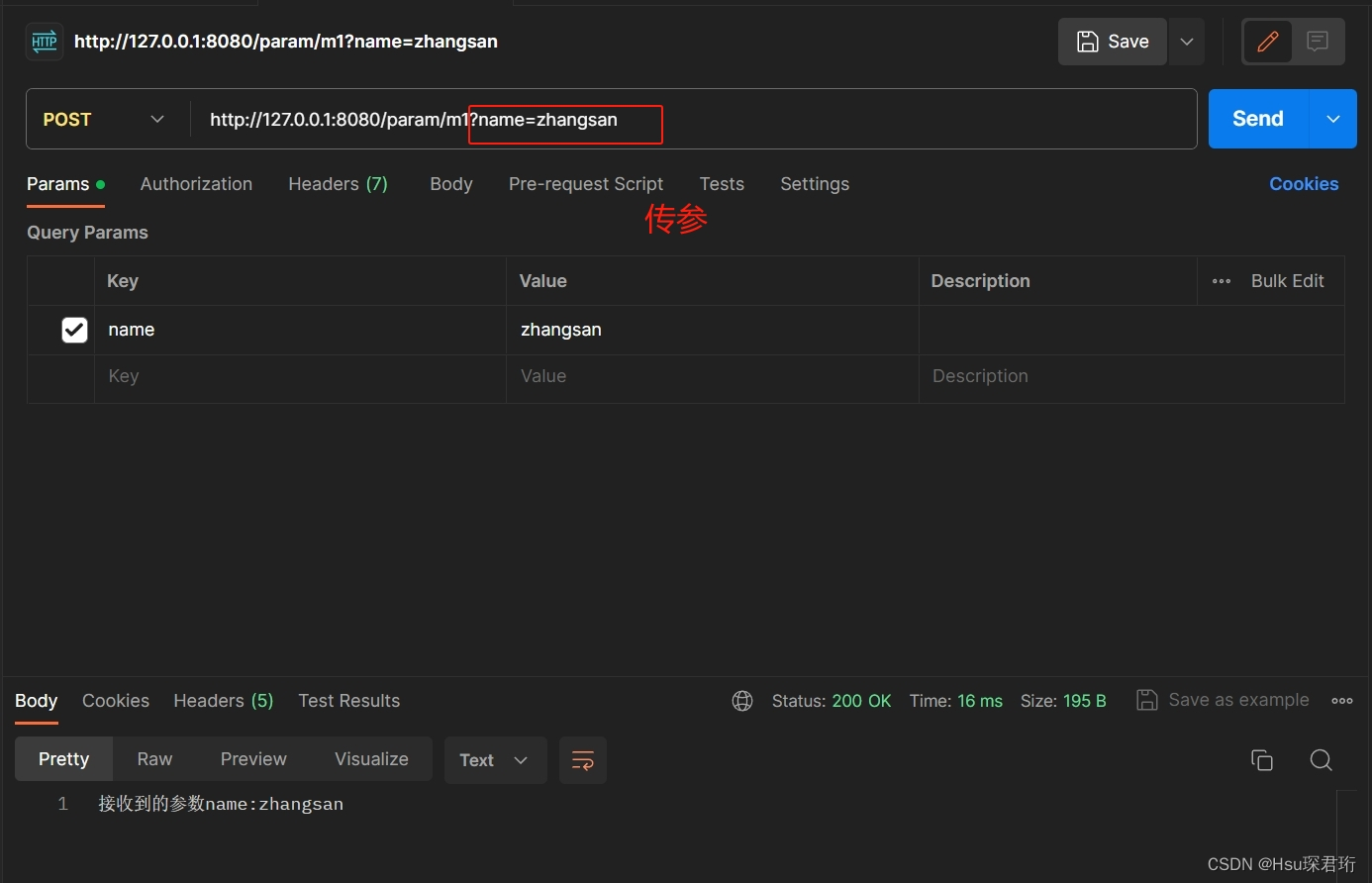Click the network globe icon in response bar
Screen dimensions: 1372x883
pyautogui.click(x=742, y=701)
